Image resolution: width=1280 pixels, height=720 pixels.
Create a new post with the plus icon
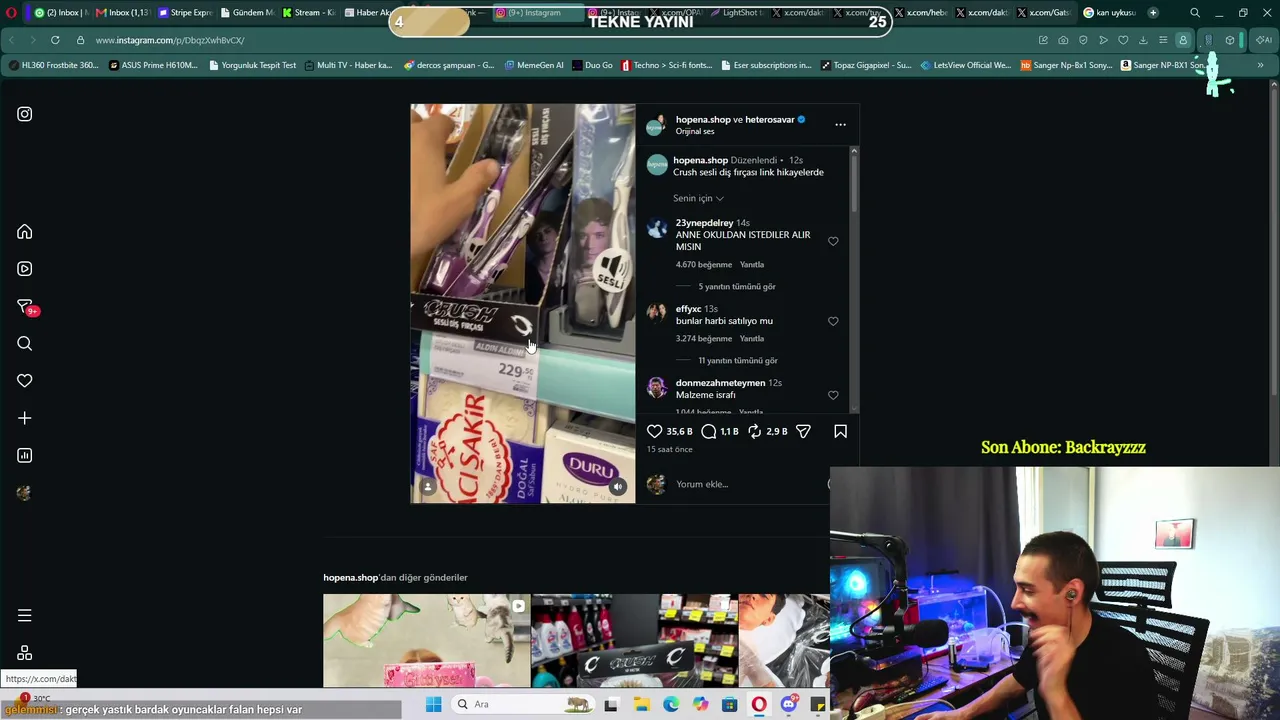click(25, 418)
